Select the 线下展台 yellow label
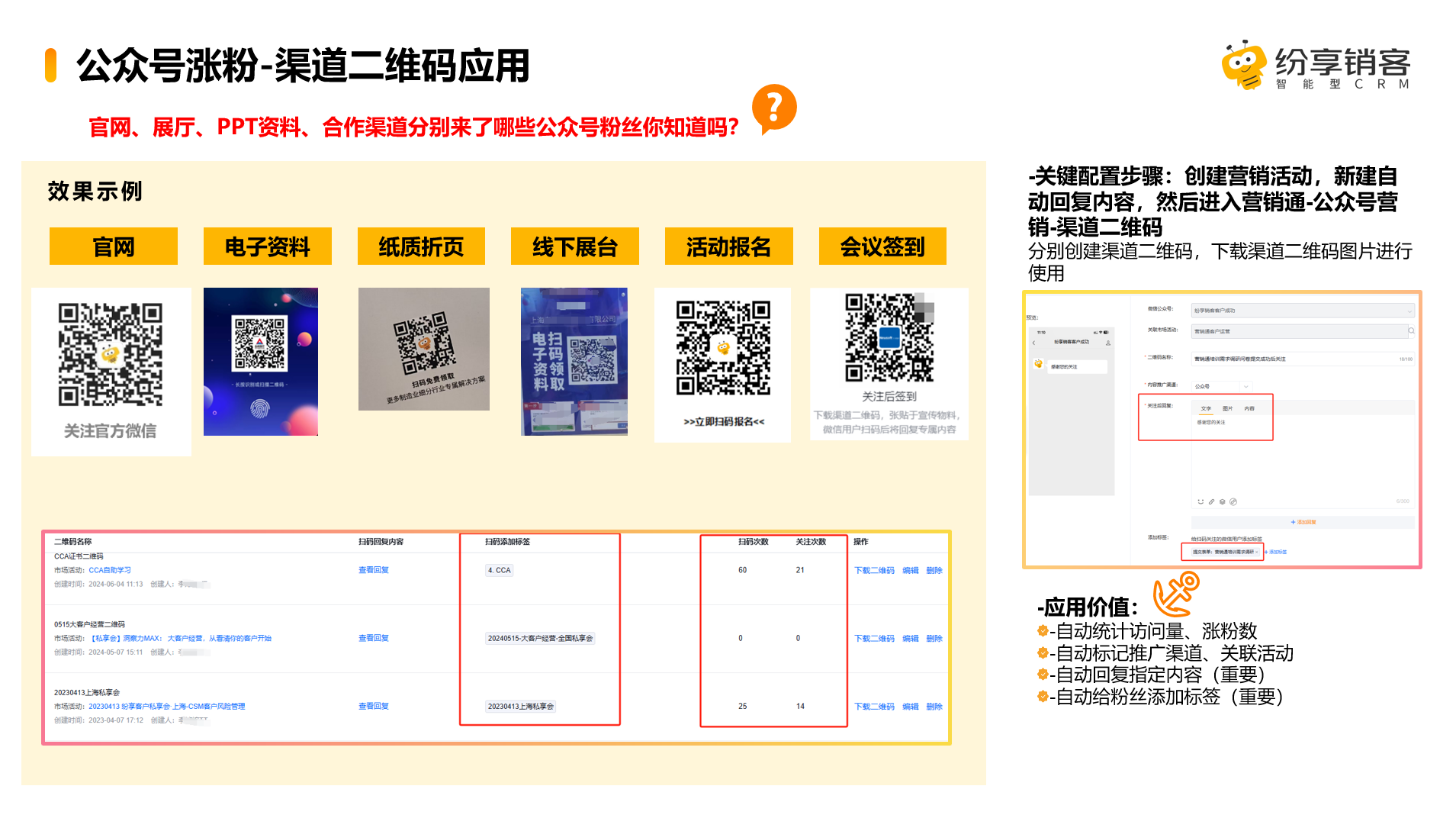The image size is (1456, 815). click(575, 246)
